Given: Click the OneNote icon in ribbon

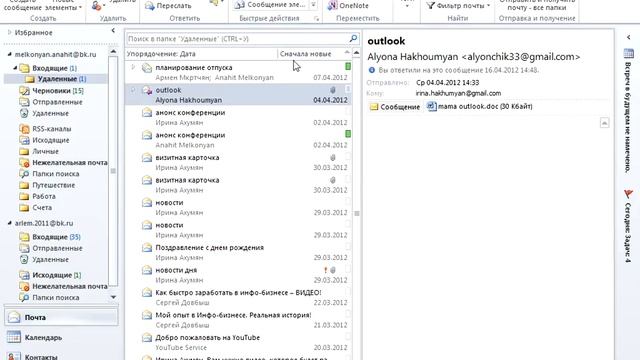Looking at the screenshot, I should point(333,5).
